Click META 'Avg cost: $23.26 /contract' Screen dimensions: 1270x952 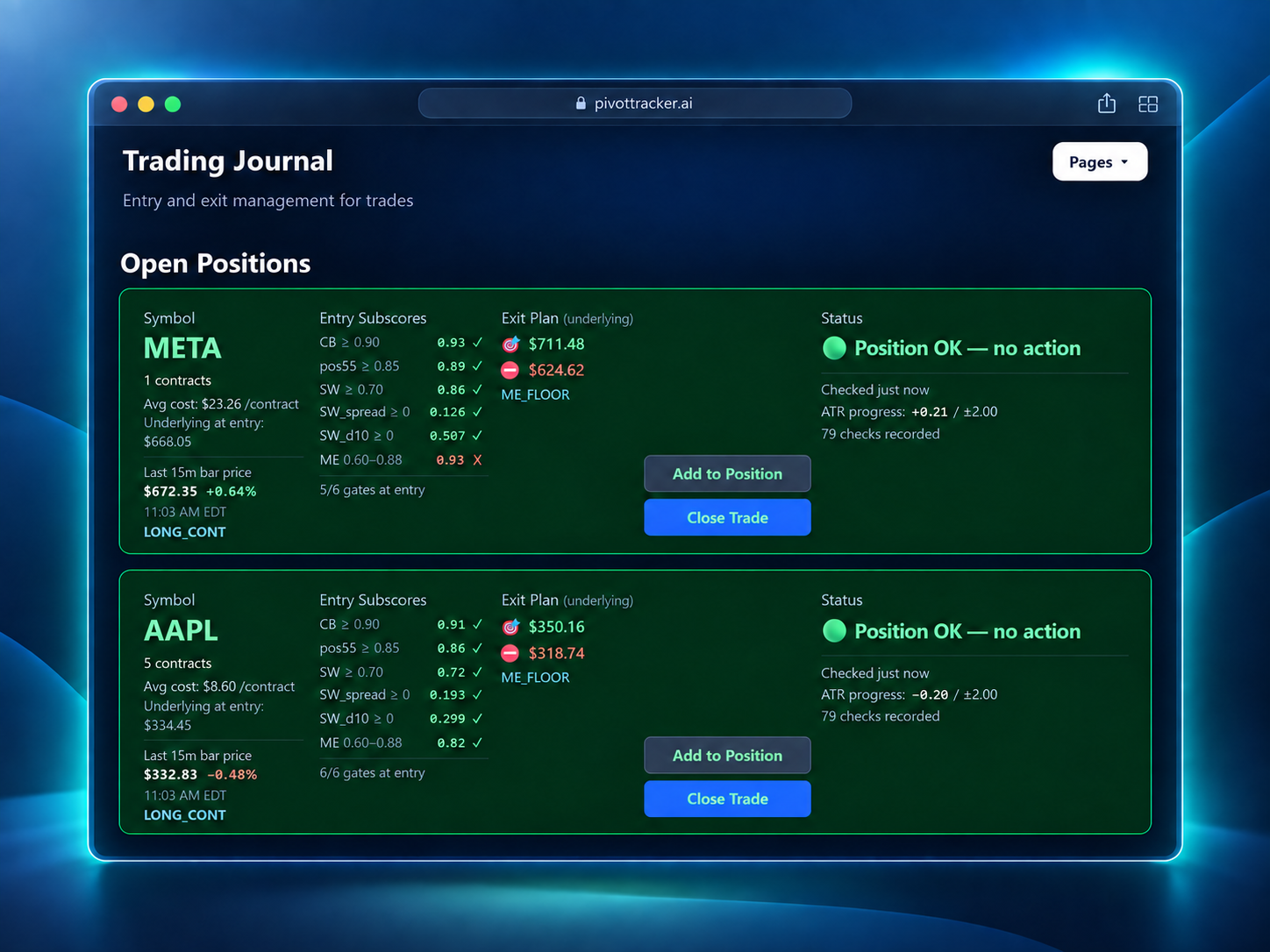(x=221, y=404)
